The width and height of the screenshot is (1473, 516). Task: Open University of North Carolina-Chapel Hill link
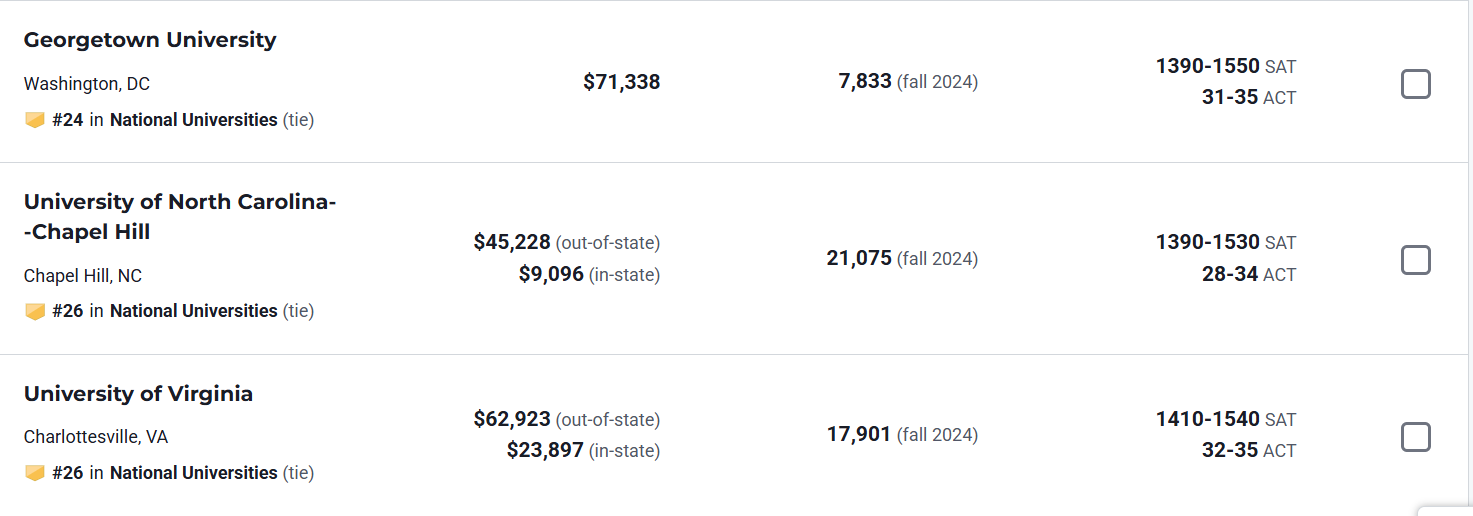(x=179, y=217)
